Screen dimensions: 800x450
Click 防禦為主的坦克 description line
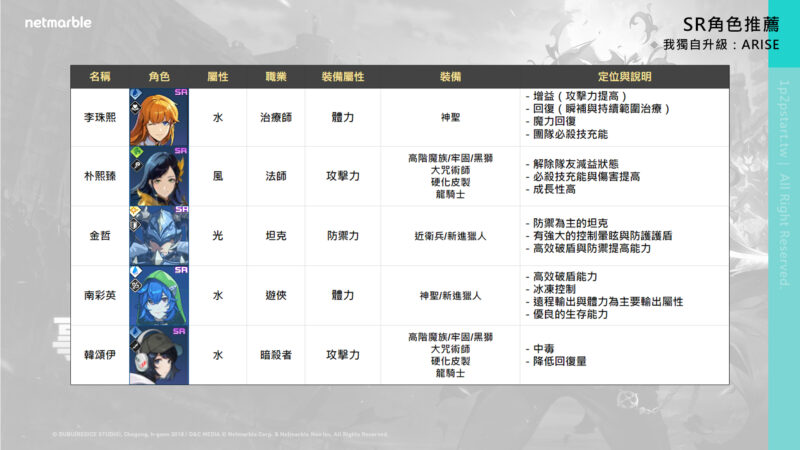point(567,223)
